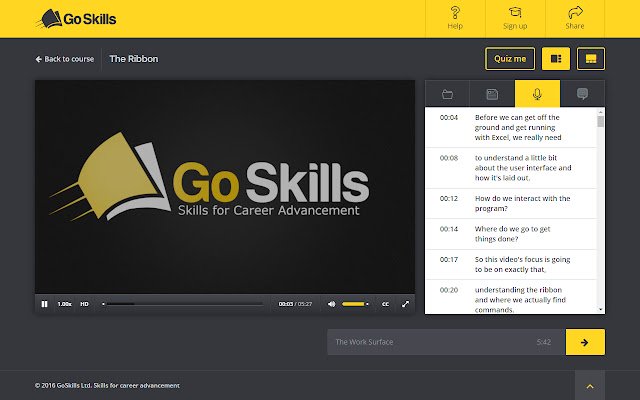Go back via Back to course link
The height and width of the screenshot is (400, 640).
pyautogui.click(x=64, y=59)
